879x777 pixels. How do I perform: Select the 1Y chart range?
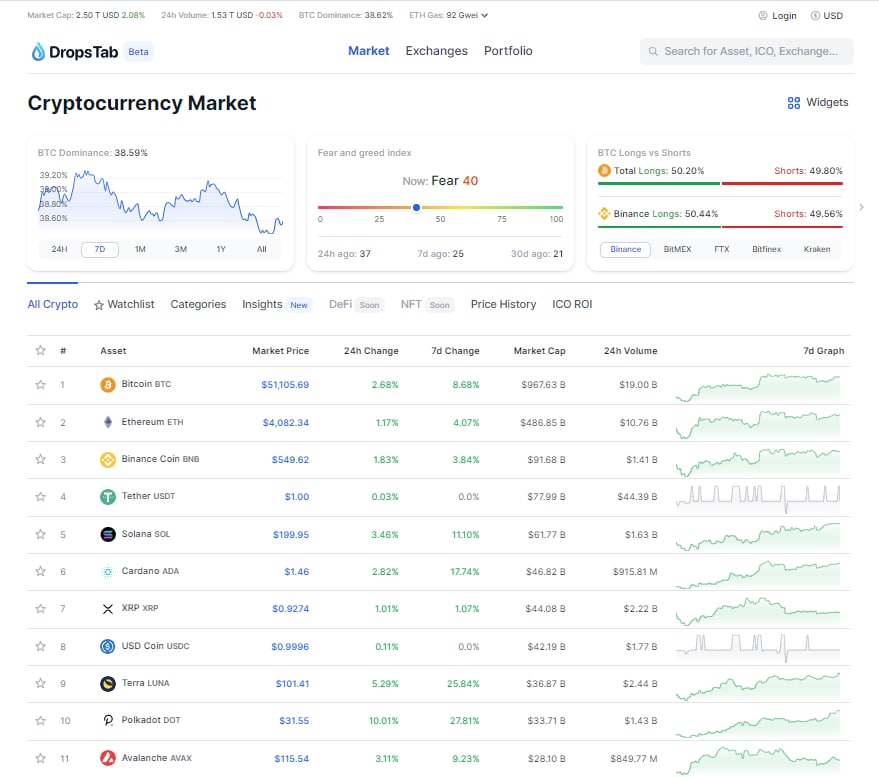tap(221, 249)
